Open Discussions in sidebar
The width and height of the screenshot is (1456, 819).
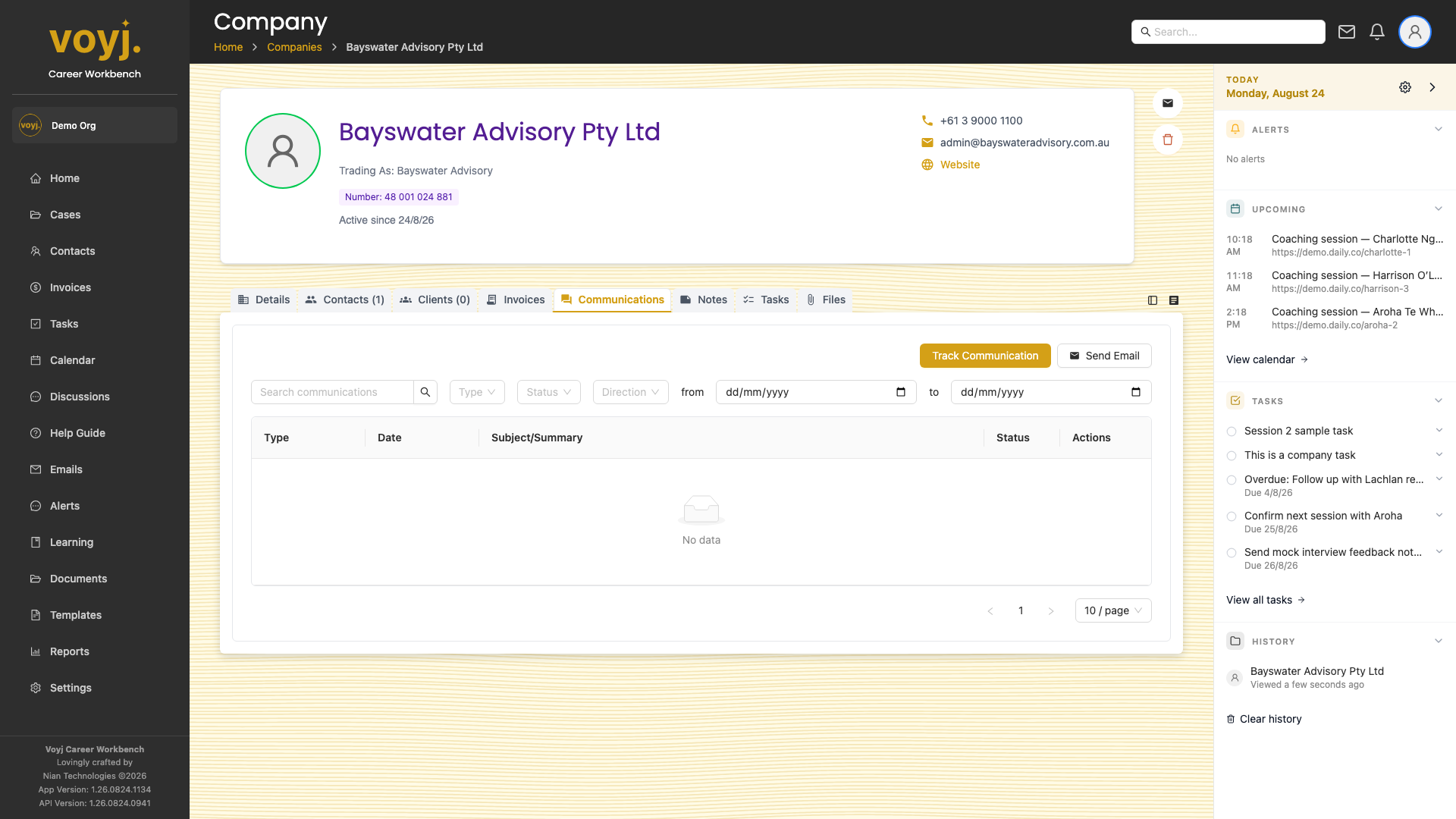pos(80,397)
